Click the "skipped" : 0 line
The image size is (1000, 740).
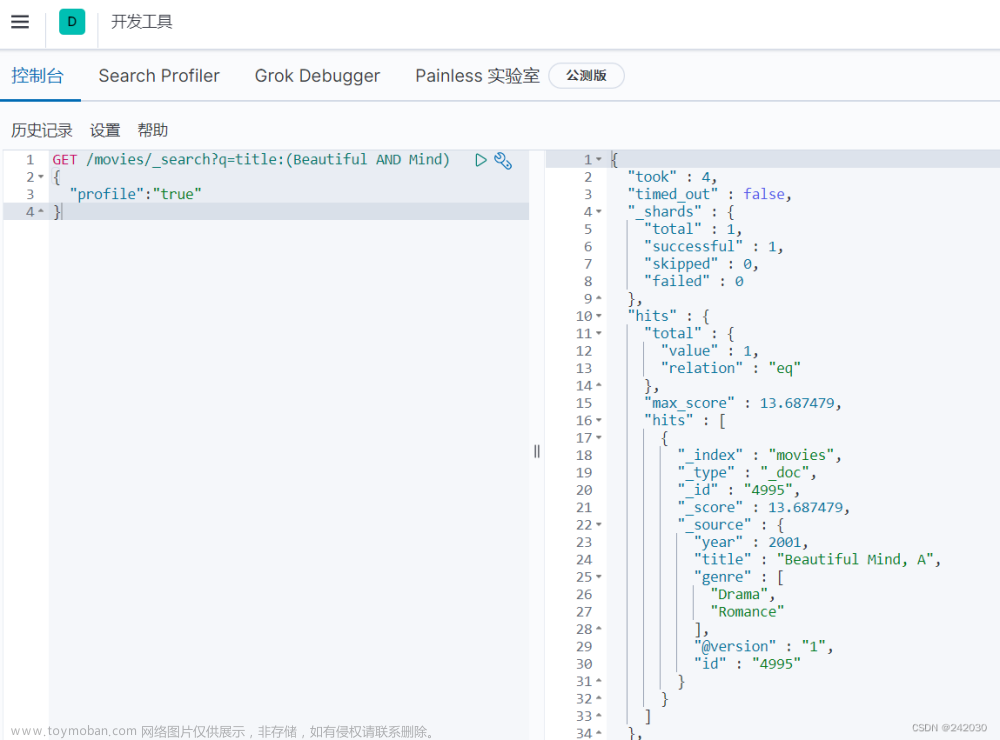(x=701, y=263)
